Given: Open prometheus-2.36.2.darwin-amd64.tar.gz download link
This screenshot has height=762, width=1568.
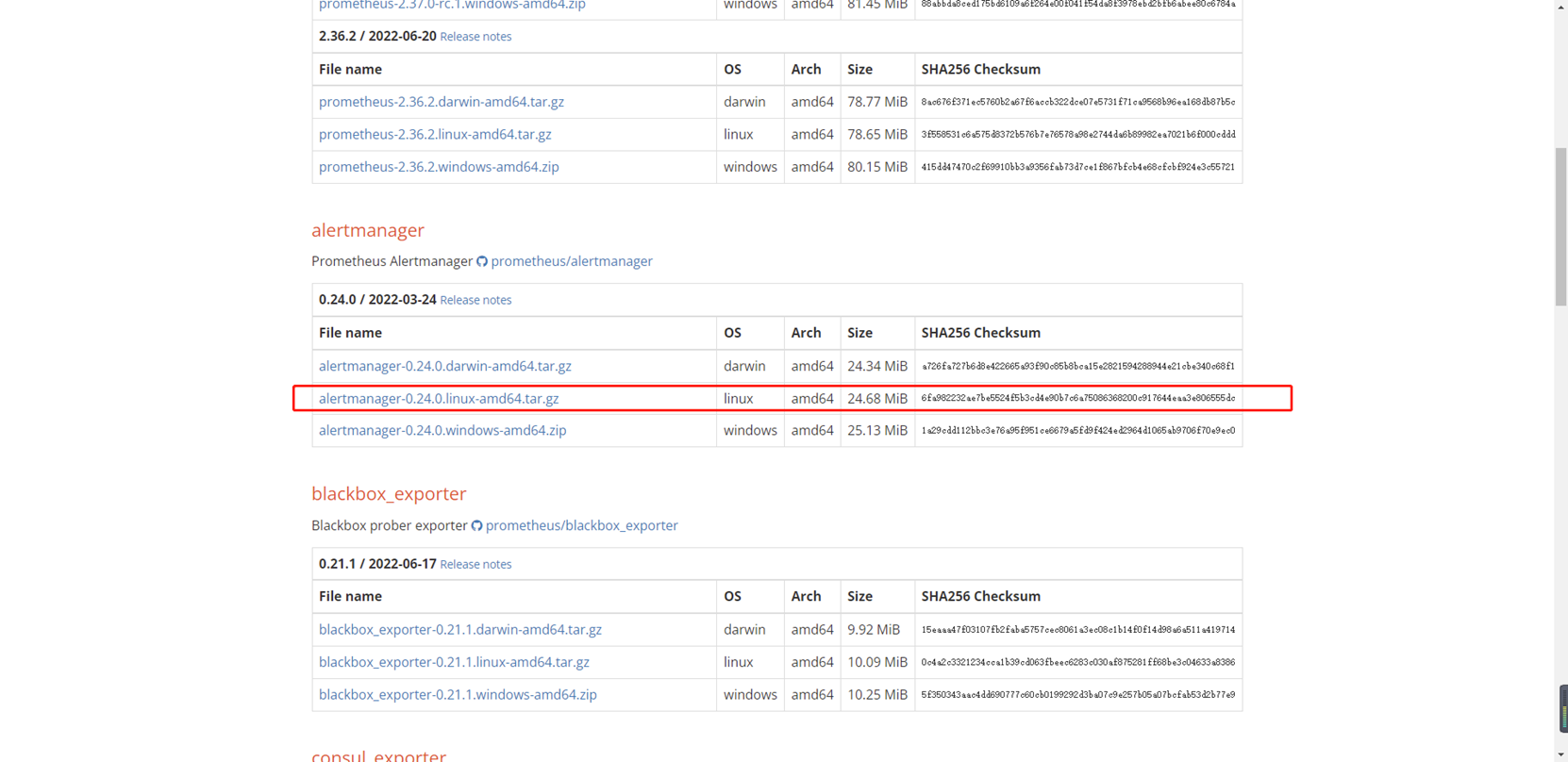Looking at the screenshot, I should point(441,102).
